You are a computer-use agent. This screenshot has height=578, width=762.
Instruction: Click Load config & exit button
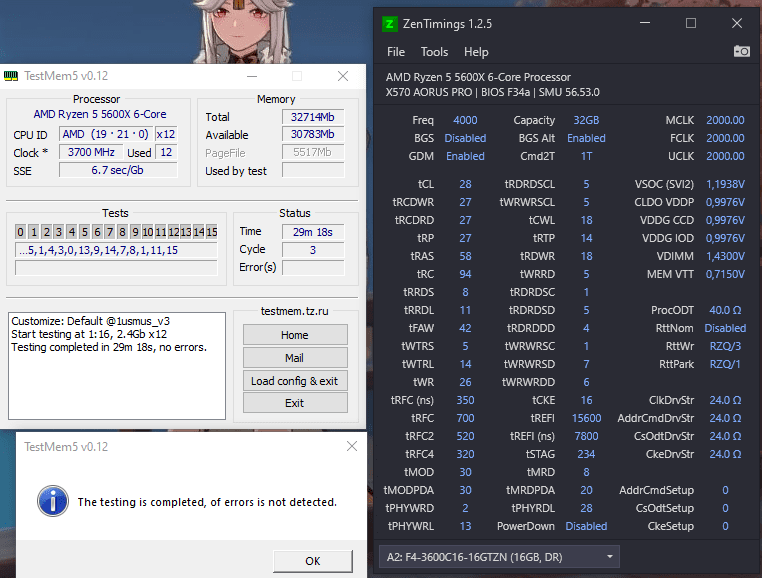click(x=295, y=381)
